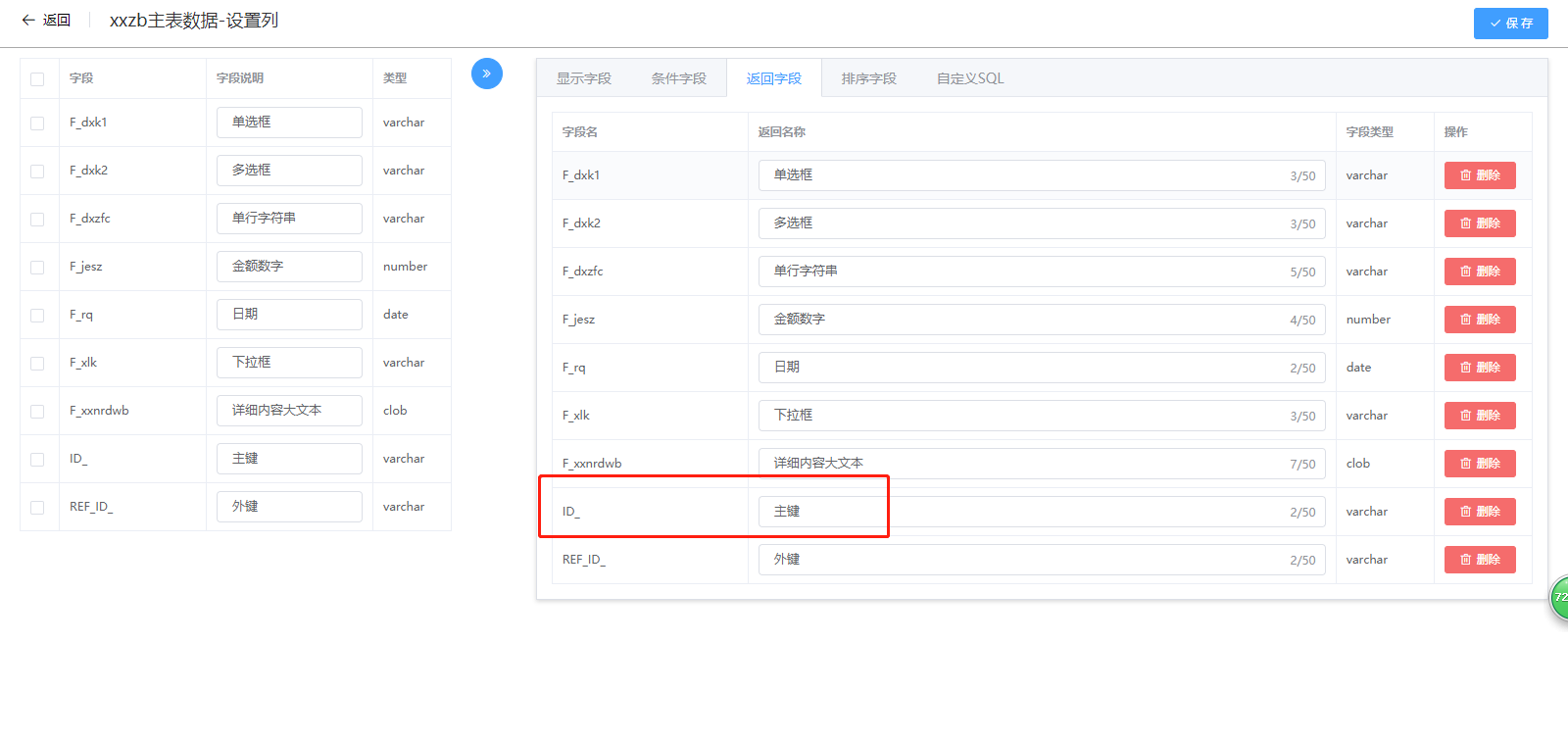Image resolution: width=1568 pixels, height=742 pixels.
Task: Open the 排序字段 tab
Action: point(868,78)
